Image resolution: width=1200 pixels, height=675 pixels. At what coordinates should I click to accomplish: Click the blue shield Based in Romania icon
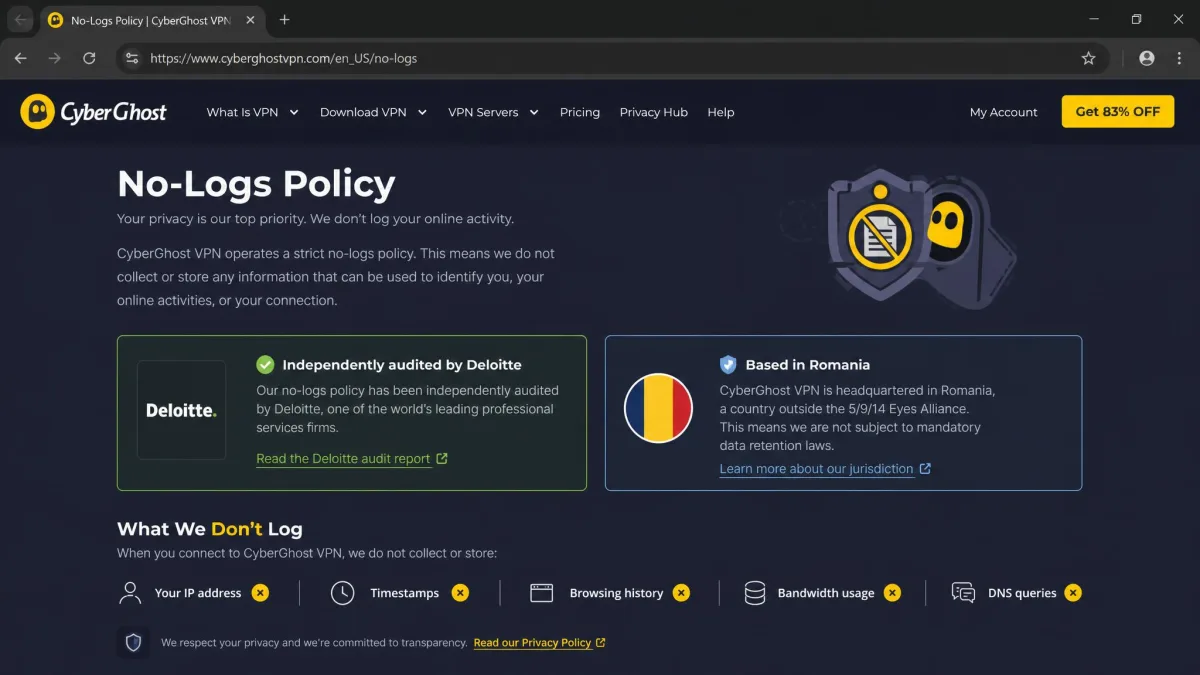pos(728,365)
